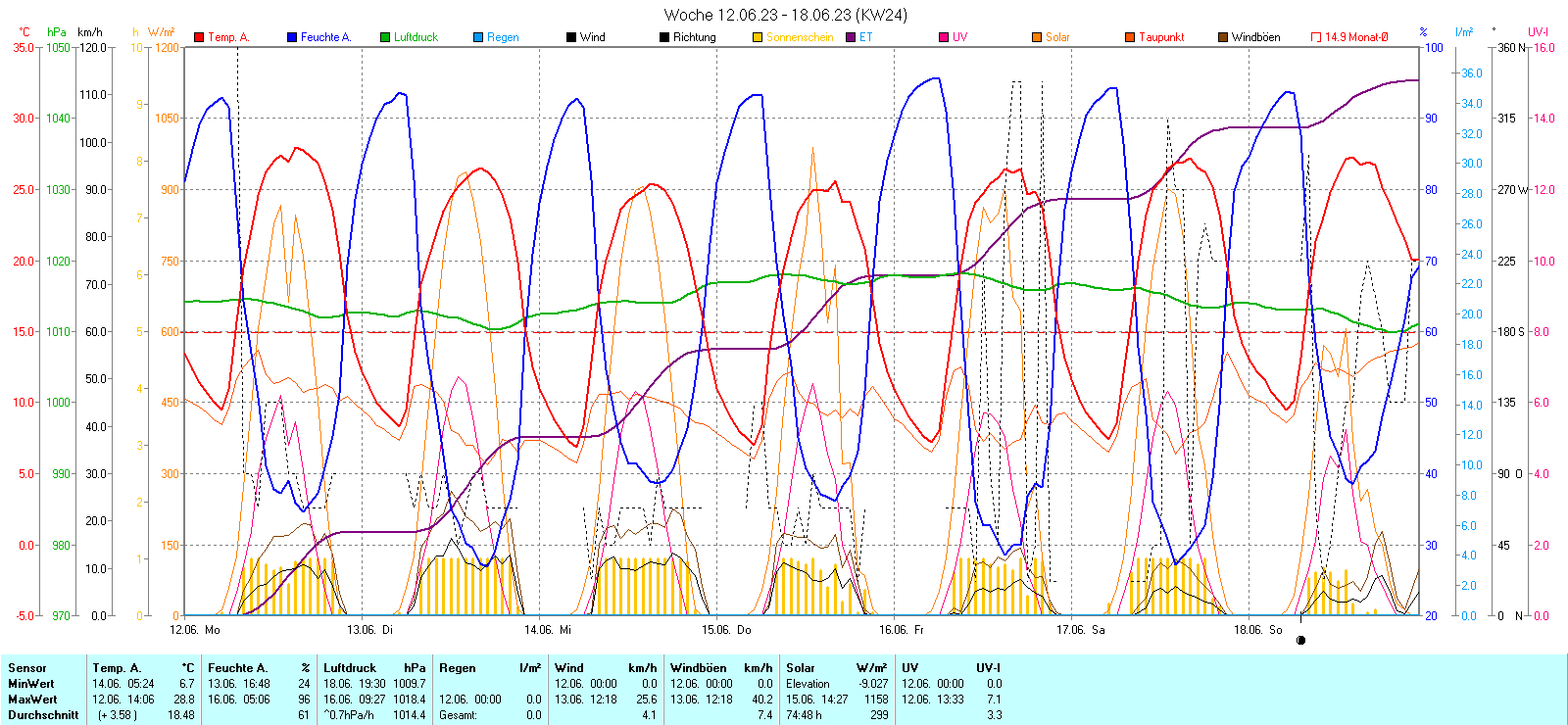Click the orange Solar legend square

(1037, 37)
